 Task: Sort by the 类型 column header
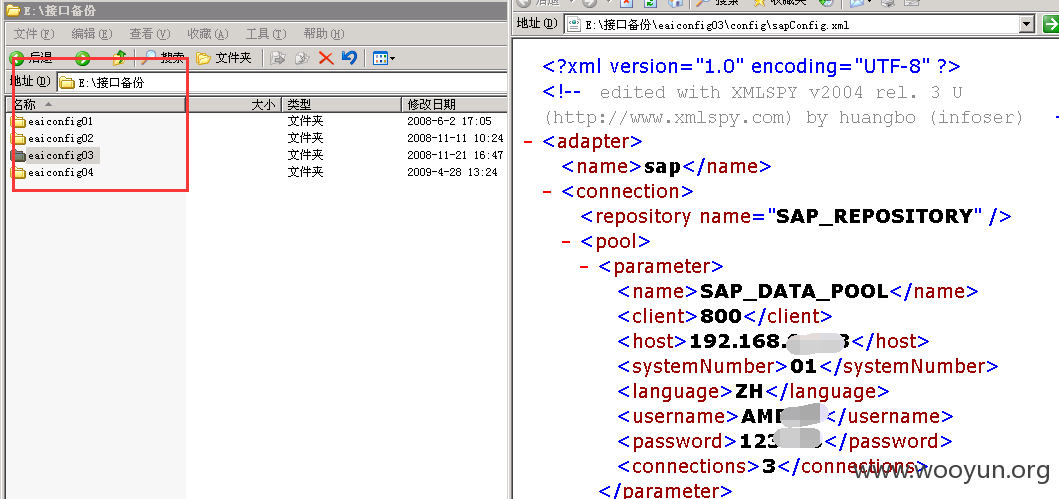340,105
